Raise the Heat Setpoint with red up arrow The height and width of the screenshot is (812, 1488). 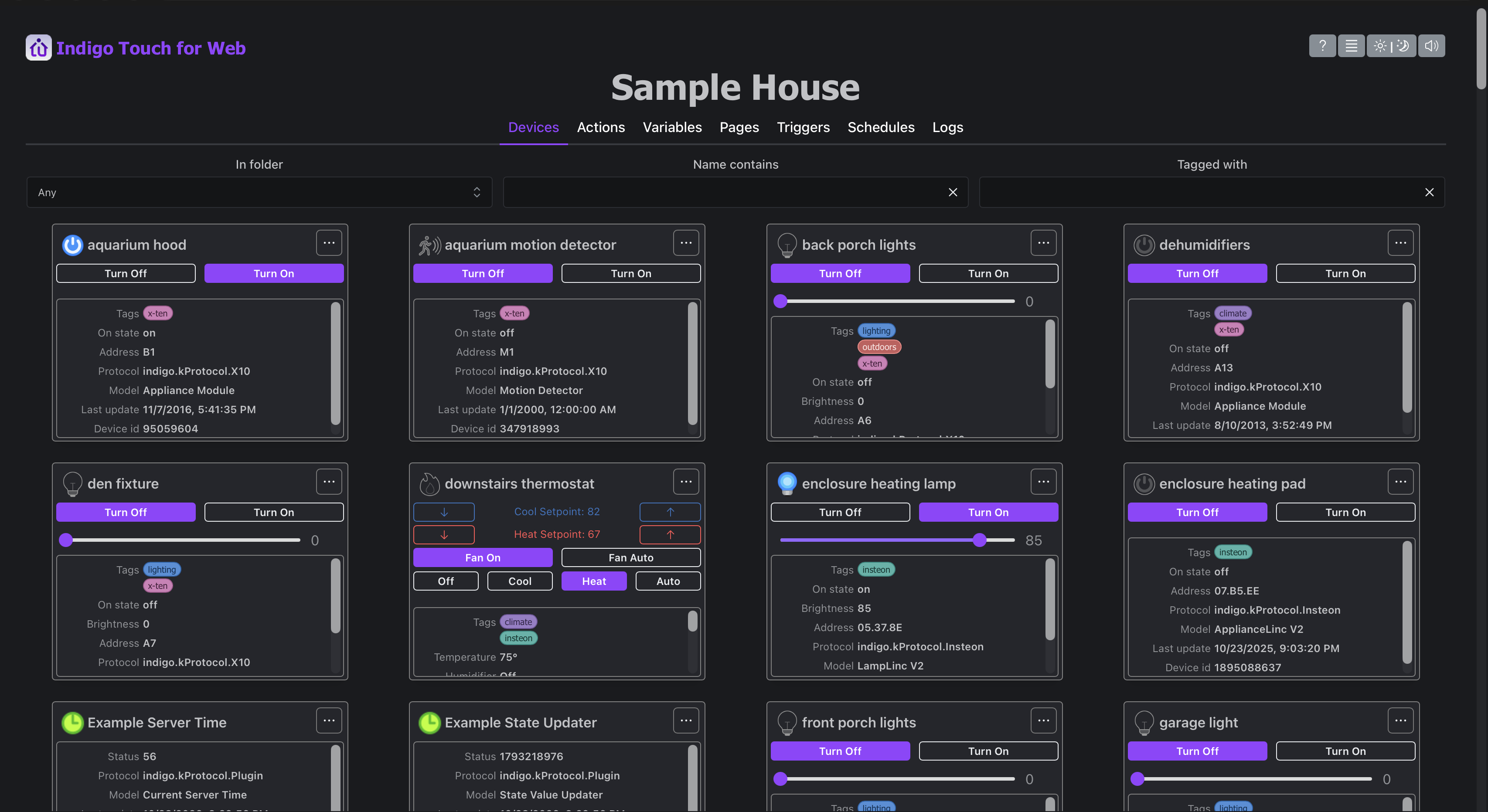[x=670, y=534]
